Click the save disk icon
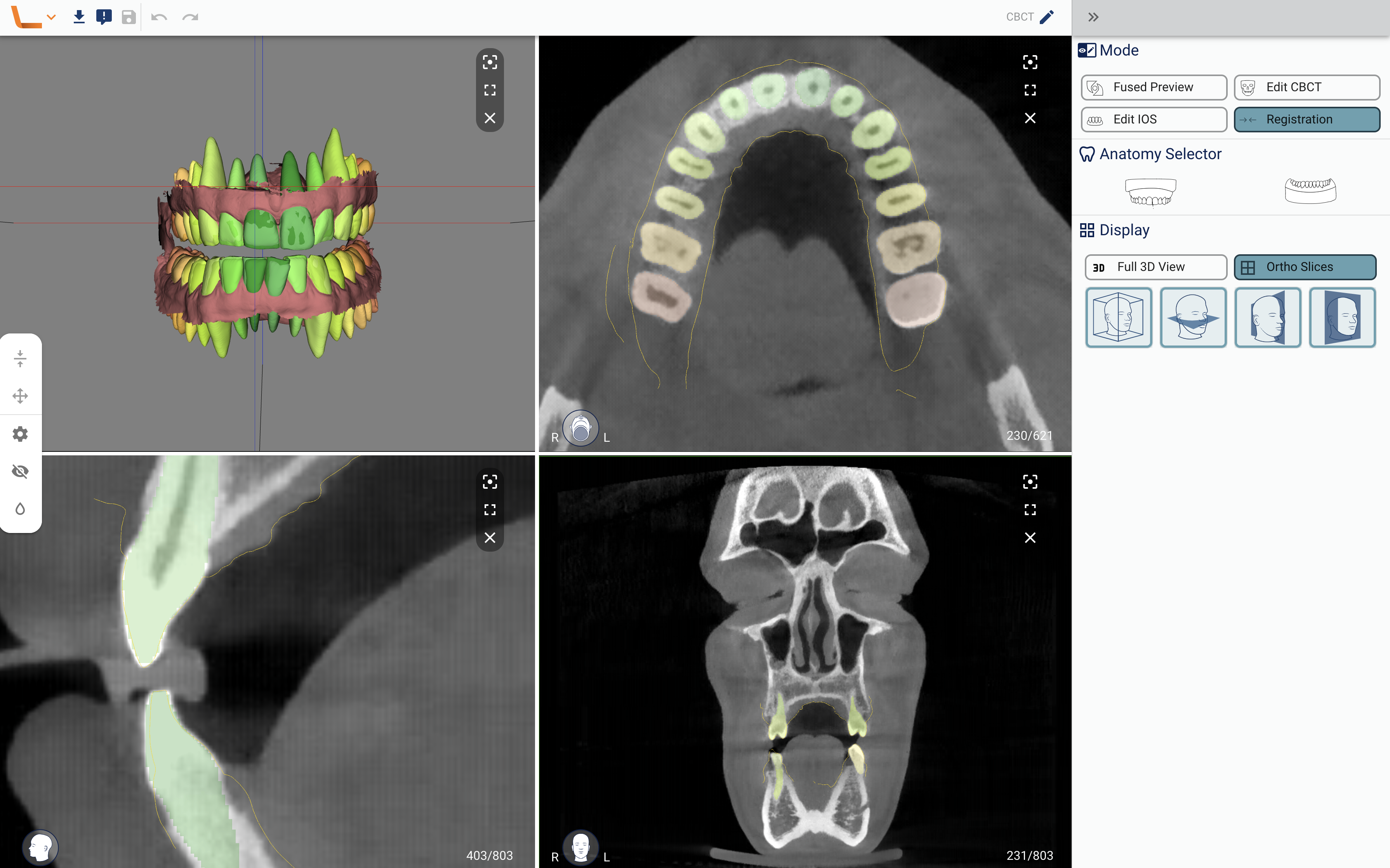The height and width of the screenshot is (868, 1390). [x=129, y=17]
